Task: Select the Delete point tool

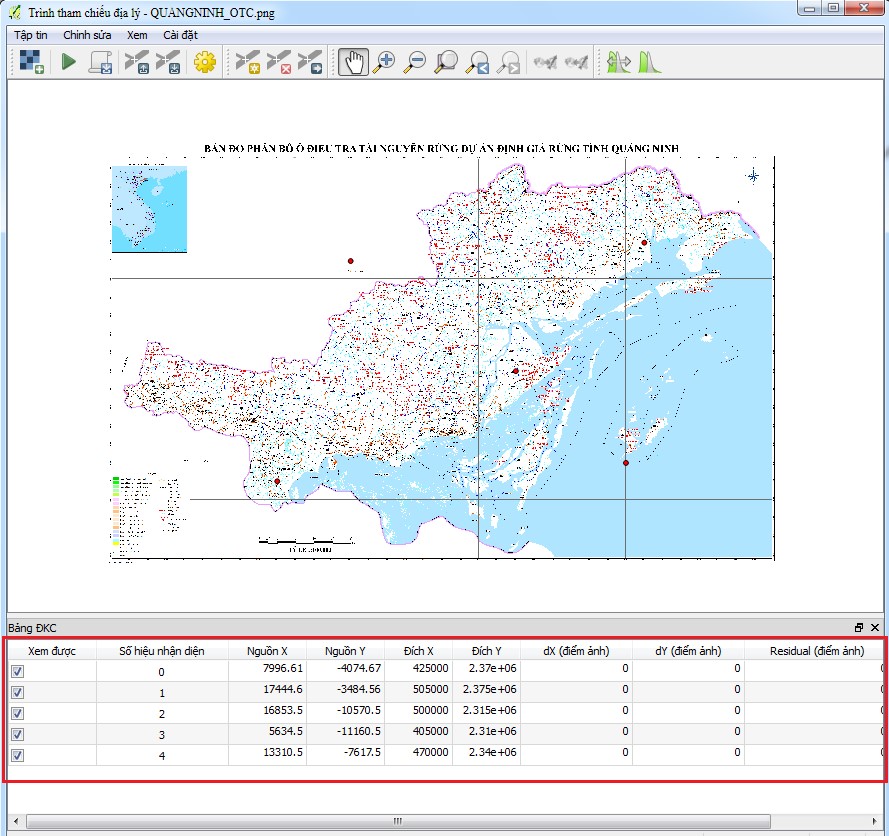Action: tap(279, 62)
